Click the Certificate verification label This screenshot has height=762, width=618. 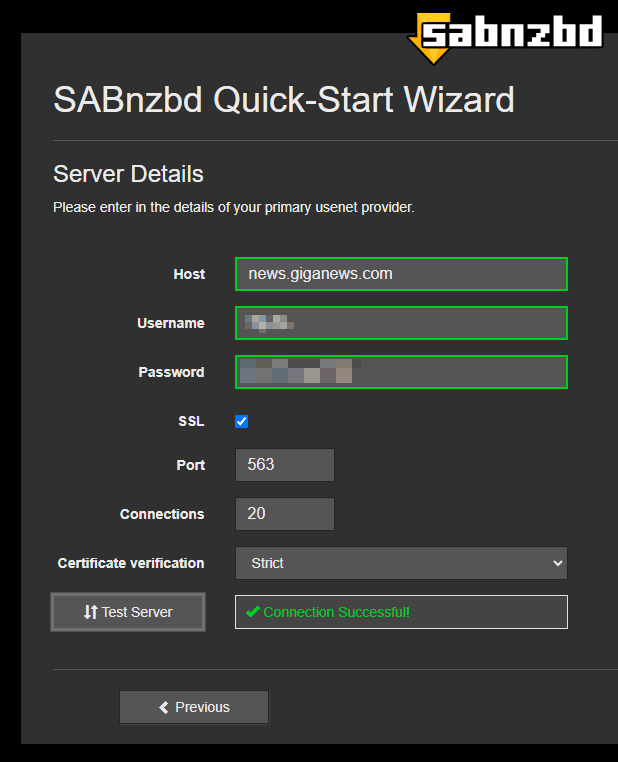tap(131, 563)
